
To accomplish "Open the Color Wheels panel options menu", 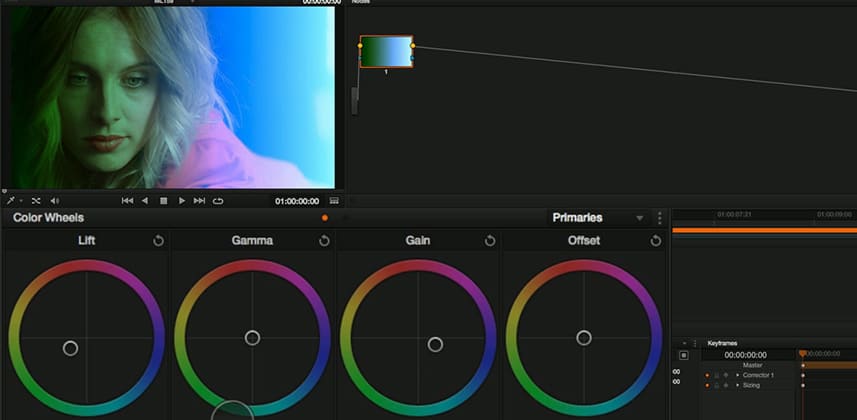I will pyautogui.click(x=660, y=218).
